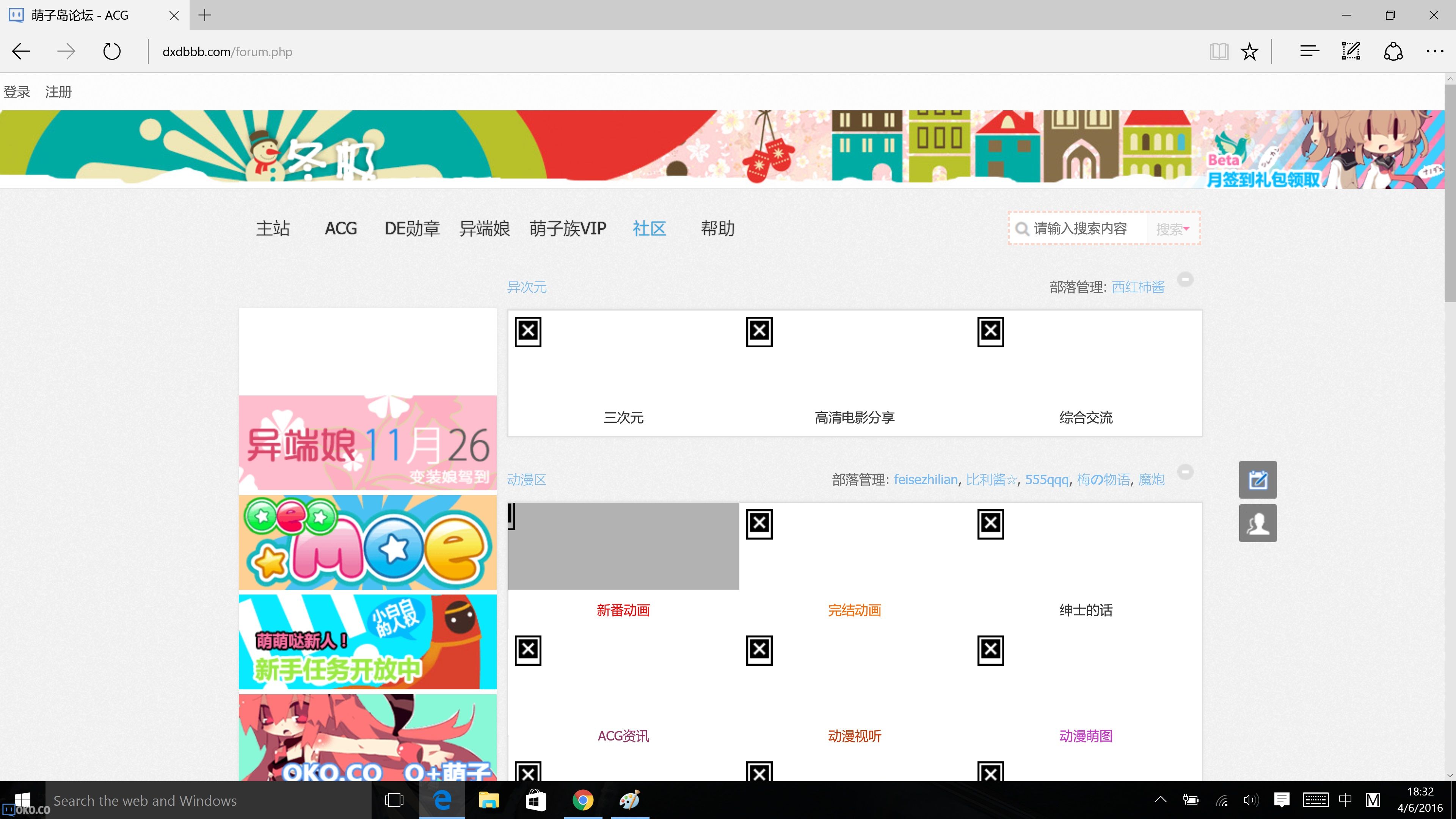Image resolution: width=1456 pixels, height=819 pixels.
Task: Open the volume speaker tray icon
Action: tap(1250, 800)
